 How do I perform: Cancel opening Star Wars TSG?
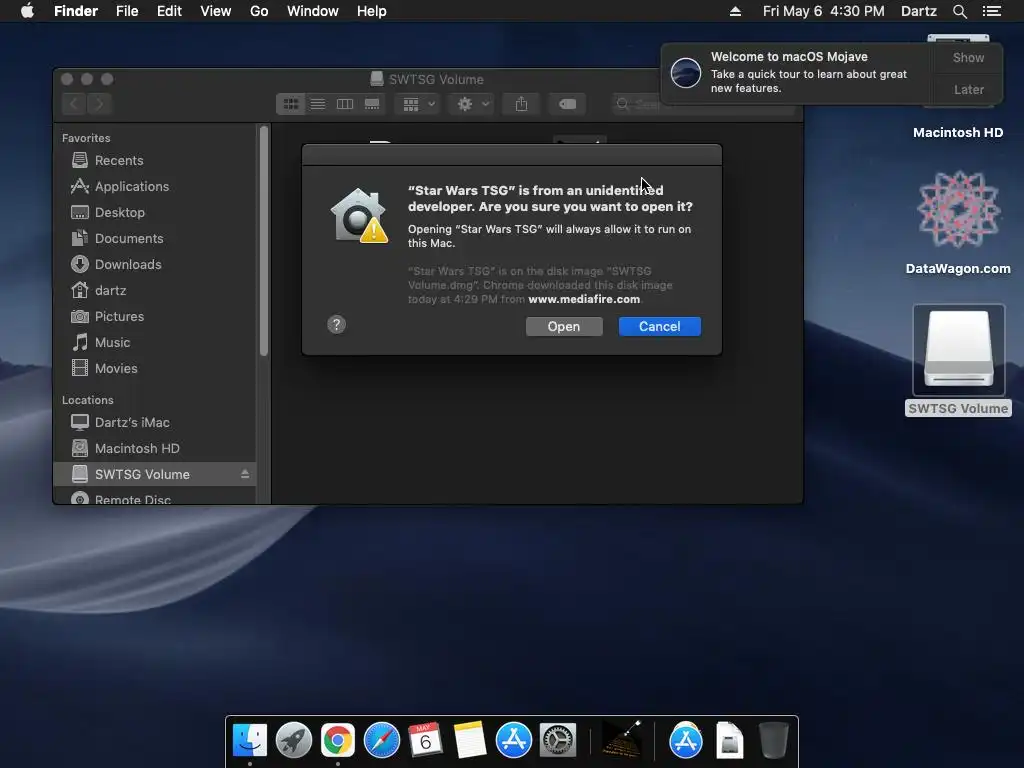tap(660, 327)
